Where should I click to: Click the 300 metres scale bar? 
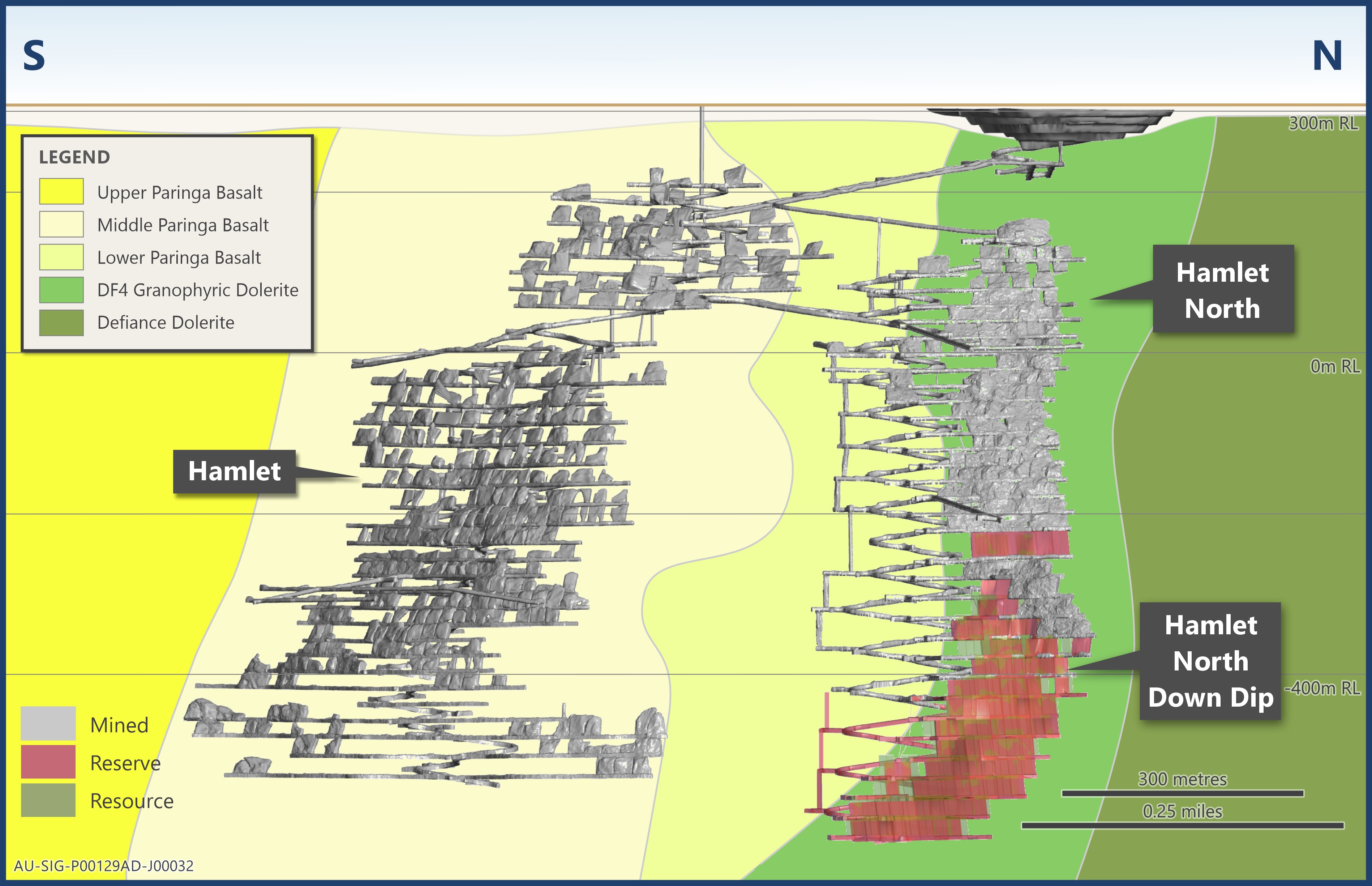(1182, 793)
